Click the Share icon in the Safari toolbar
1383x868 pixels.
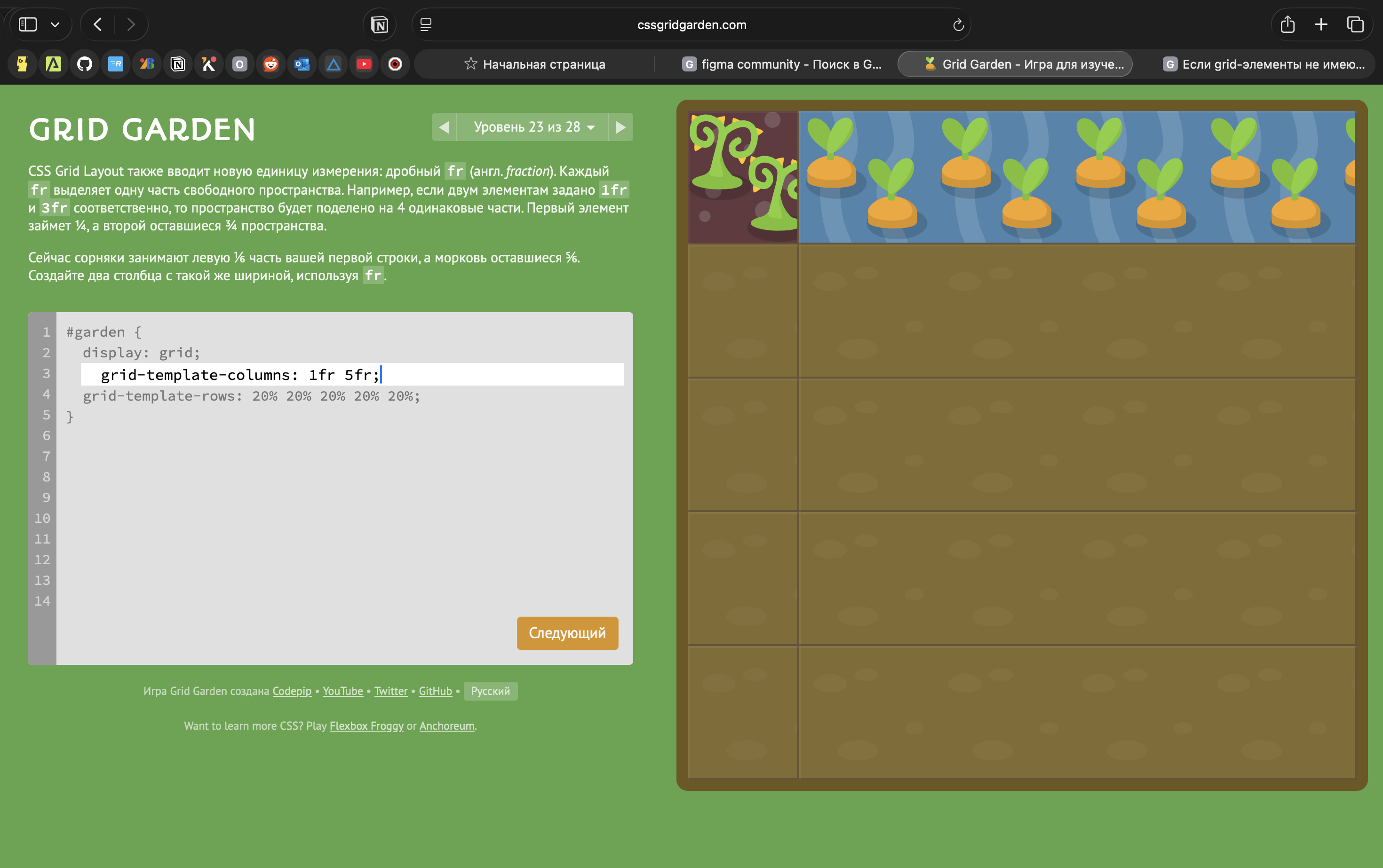point(1287,24)
